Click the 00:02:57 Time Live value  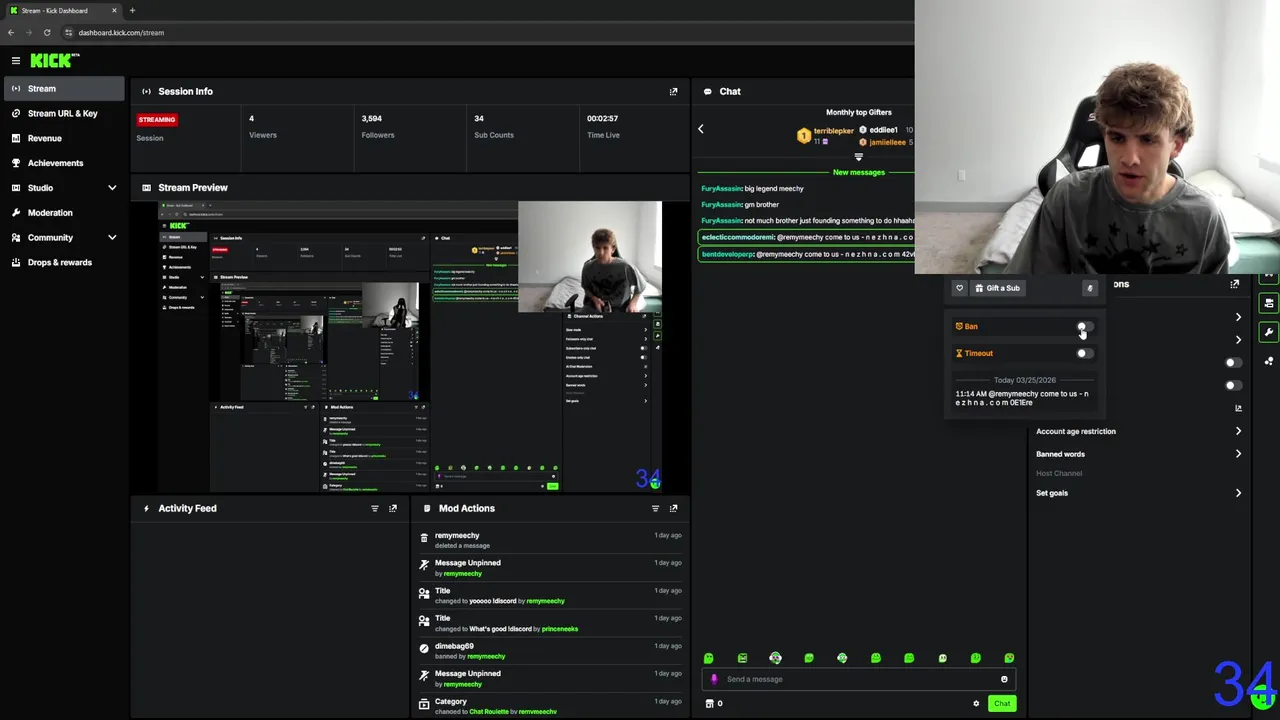point(602,118)
